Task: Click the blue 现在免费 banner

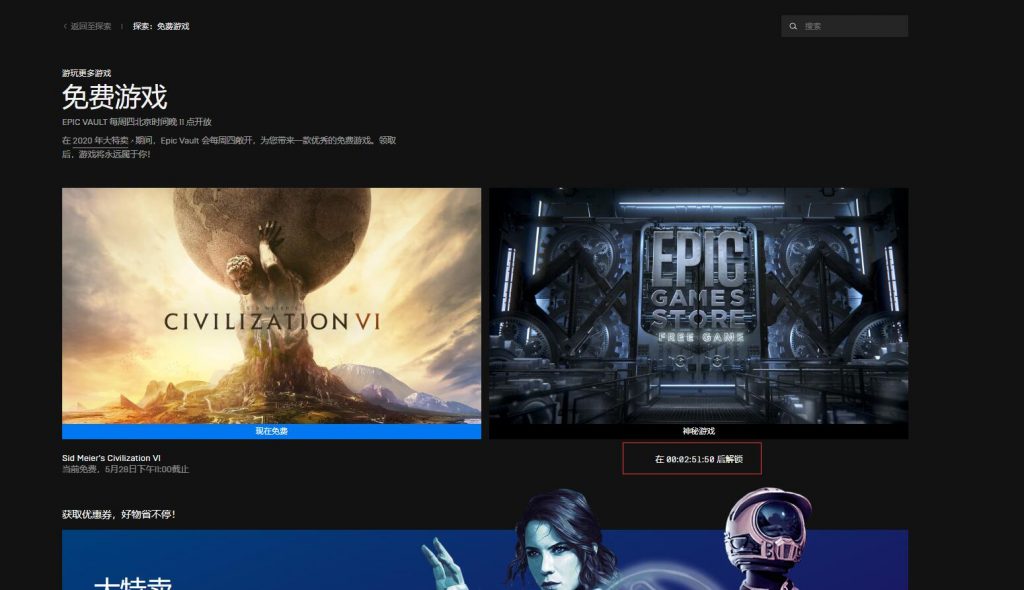Action: (272, 431)
